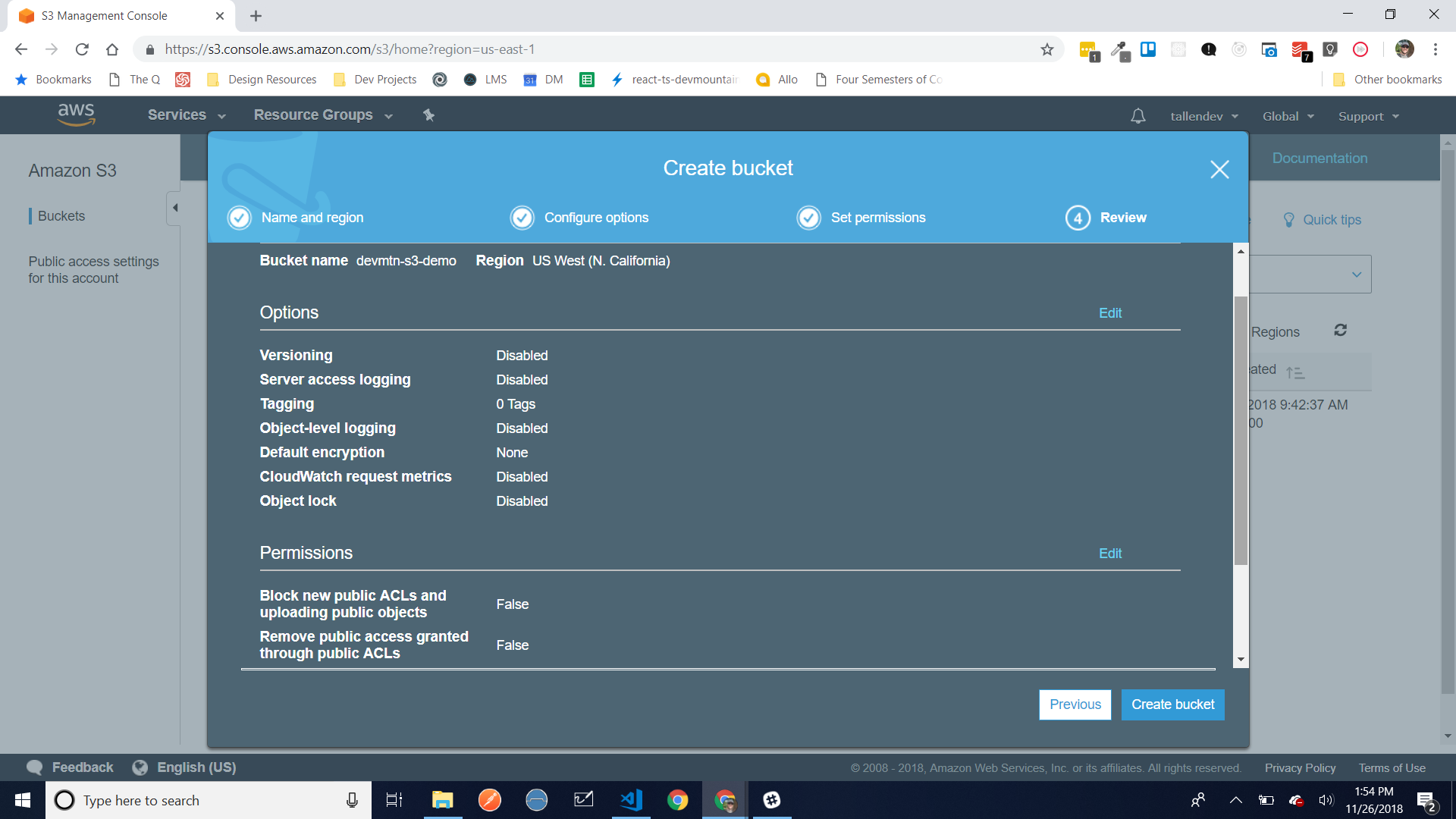This screenshot has height=819, width=1456.
Task: Open notifications bell icon
Action: (x=1137, y=116)
